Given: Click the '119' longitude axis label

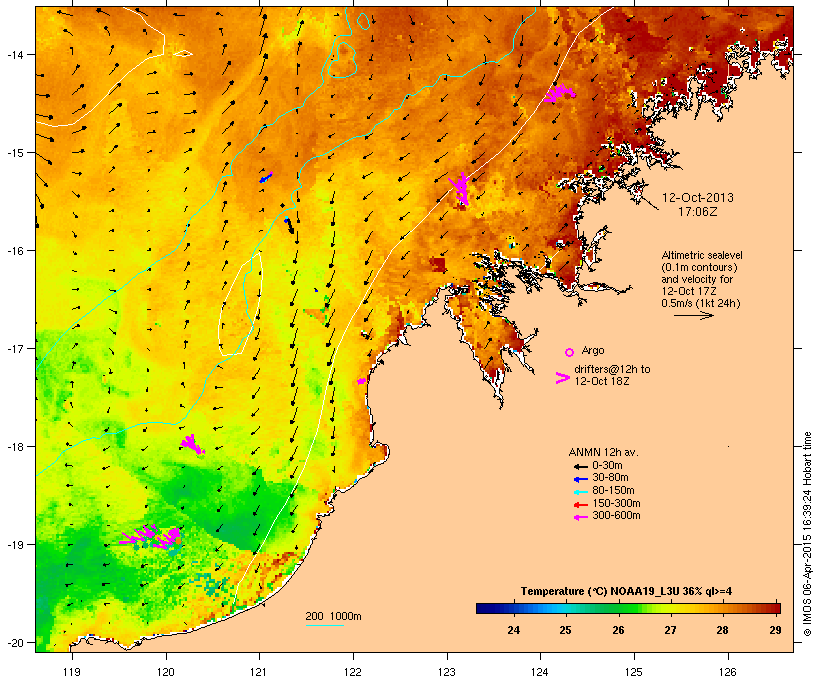Looking at the screenshot, I should [72, 672].
